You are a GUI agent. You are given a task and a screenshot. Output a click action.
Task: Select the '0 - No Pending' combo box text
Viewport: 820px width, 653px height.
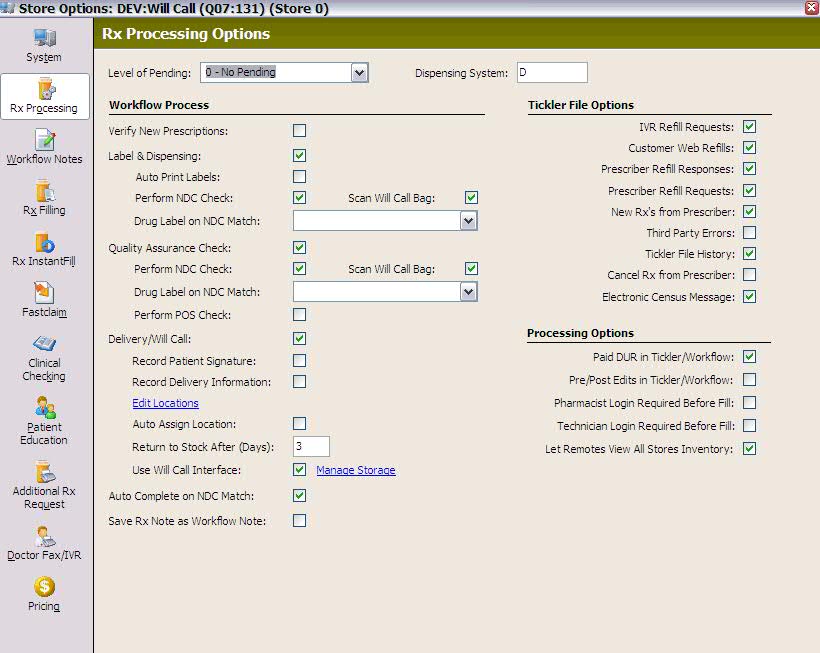(241, 72)
